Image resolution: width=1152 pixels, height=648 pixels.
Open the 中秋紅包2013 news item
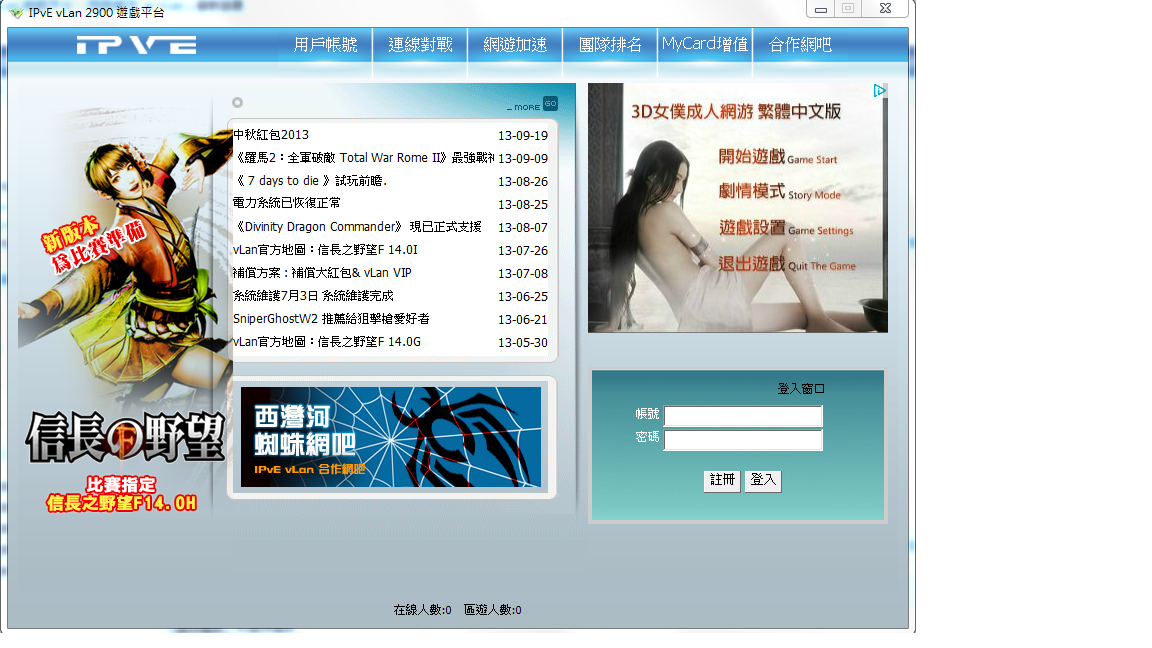click(271, 134)
